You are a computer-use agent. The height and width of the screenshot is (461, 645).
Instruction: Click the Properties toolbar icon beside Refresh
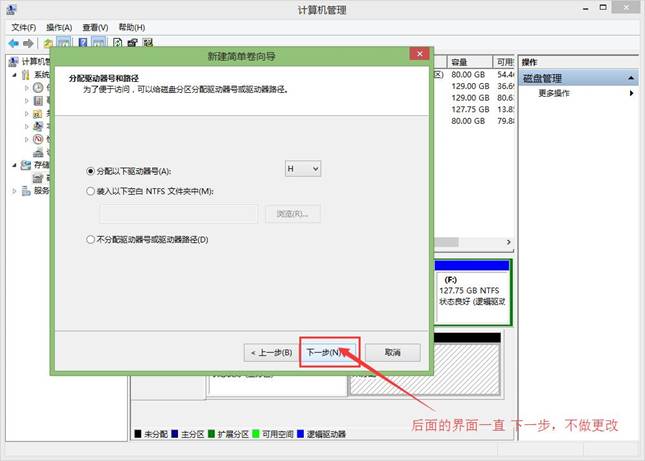(132, 43)
